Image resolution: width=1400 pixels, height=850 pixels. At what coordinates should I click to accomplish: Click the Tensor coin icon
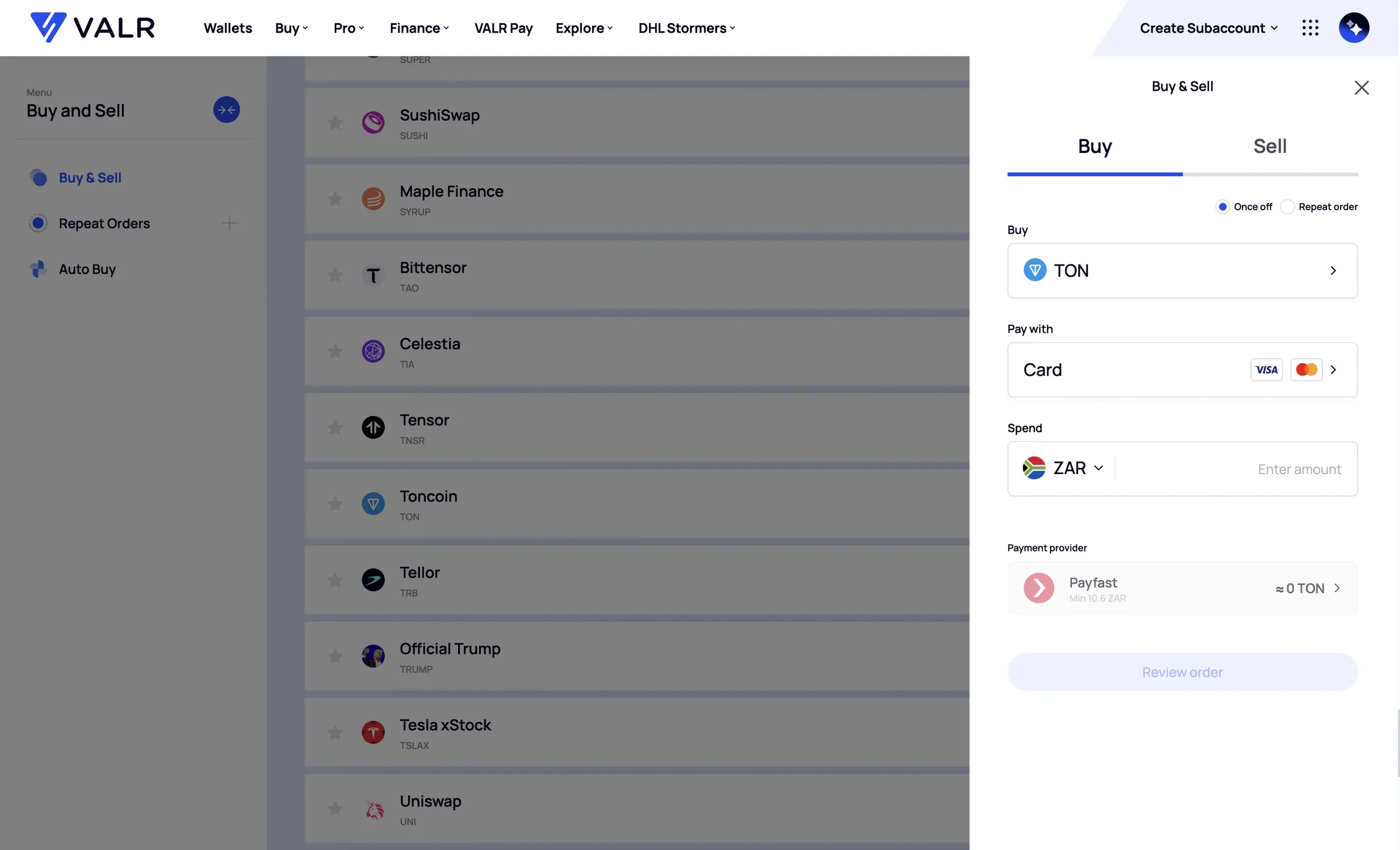(x=374, y=428)
